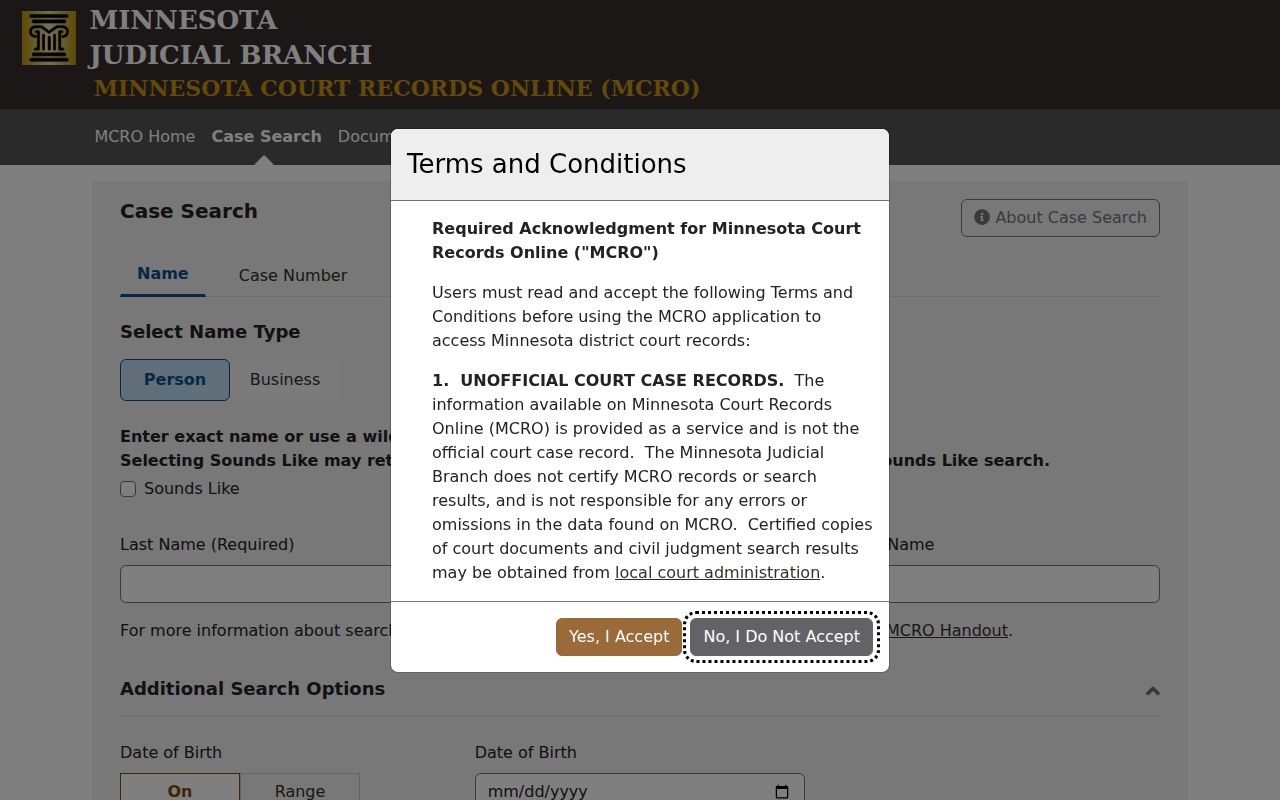Image resolution: width=1280 pixels, height=800 pixels.
Task: Accept terms with Yes, I Accept
Action: pyautogui.click(x=619, y=637)
